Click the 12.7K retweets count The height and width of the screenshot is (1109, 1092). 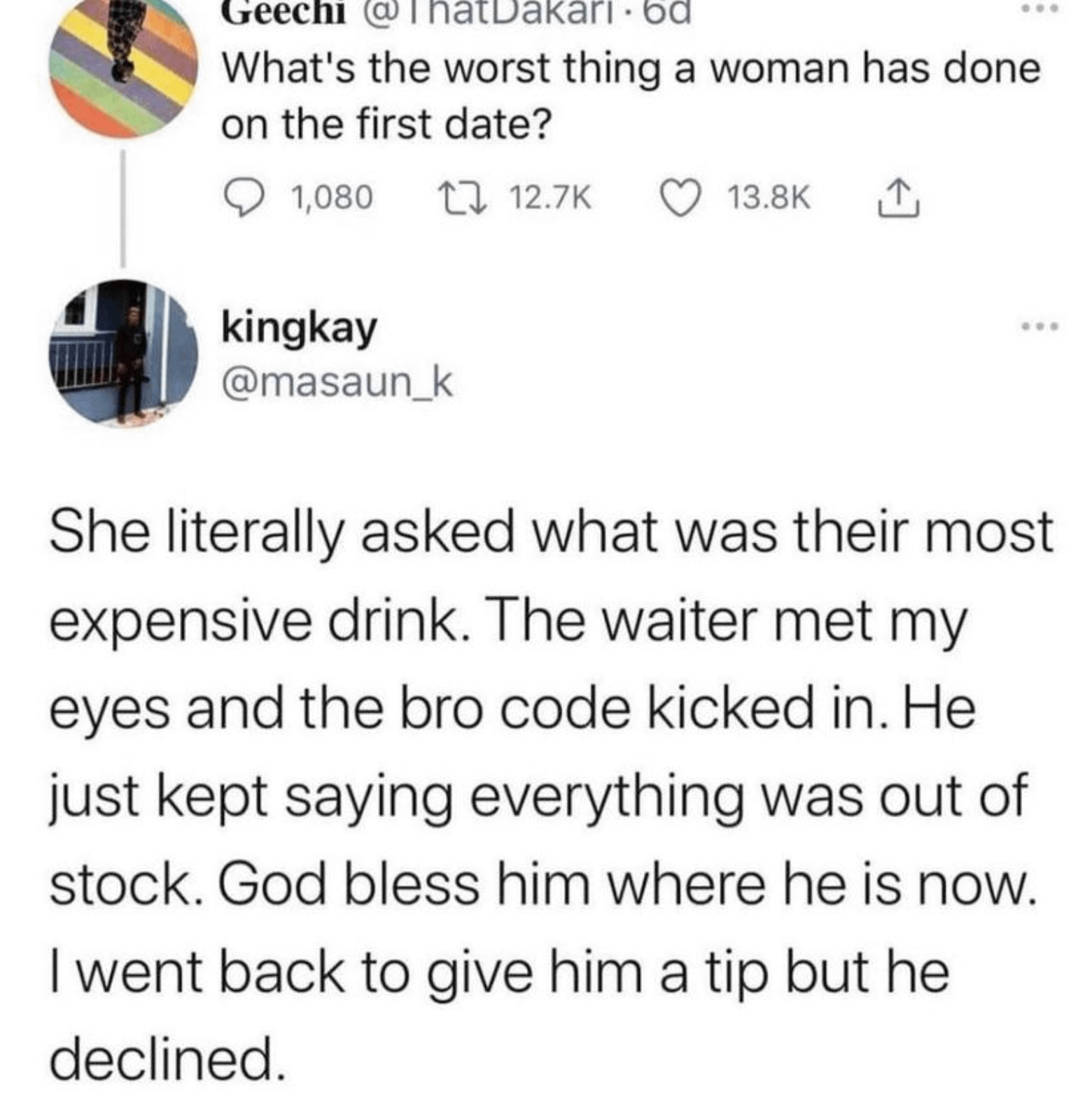(x=550, y=197)
